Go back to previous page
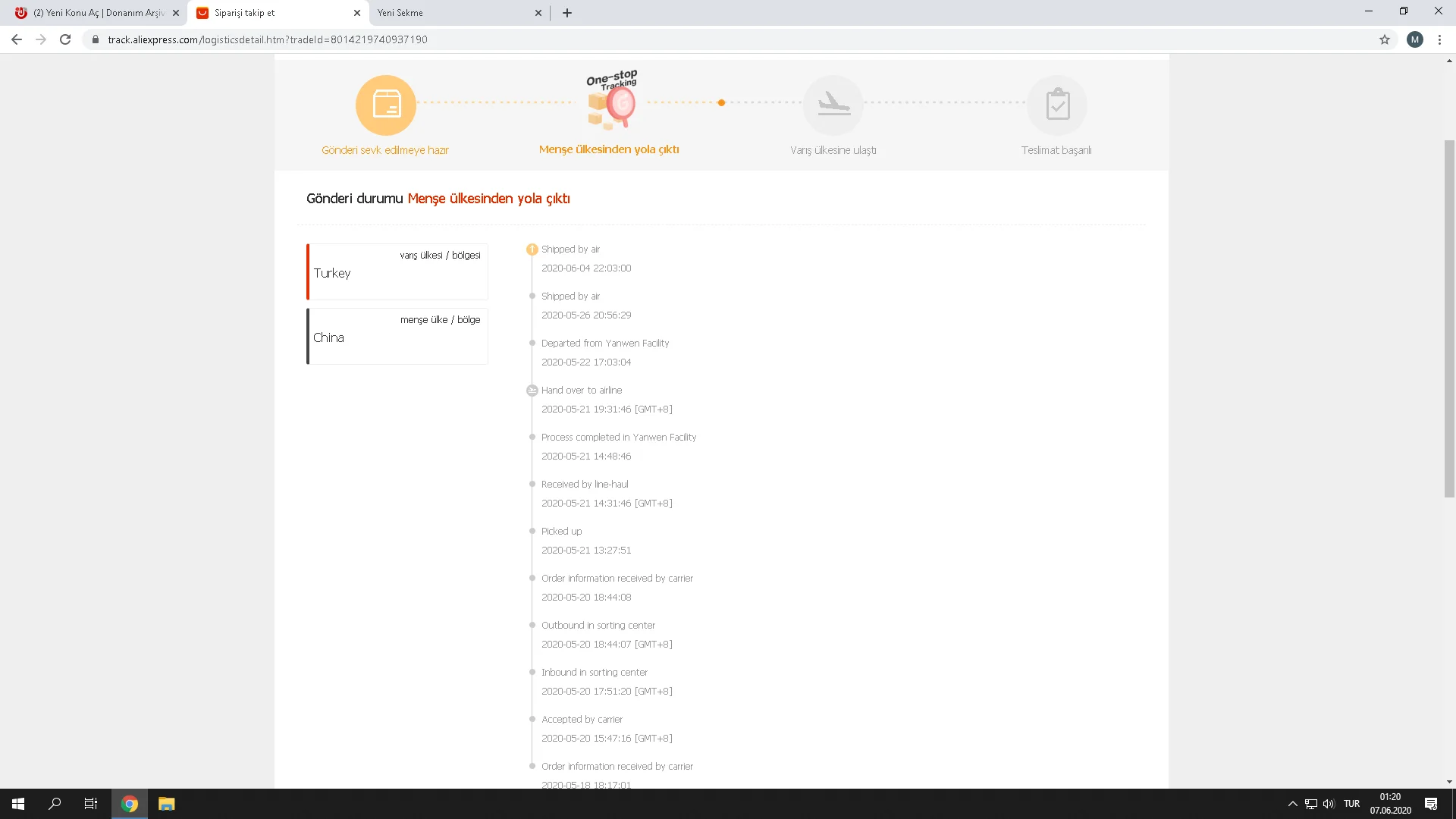The image size is (1456, 819). [17, 39]
